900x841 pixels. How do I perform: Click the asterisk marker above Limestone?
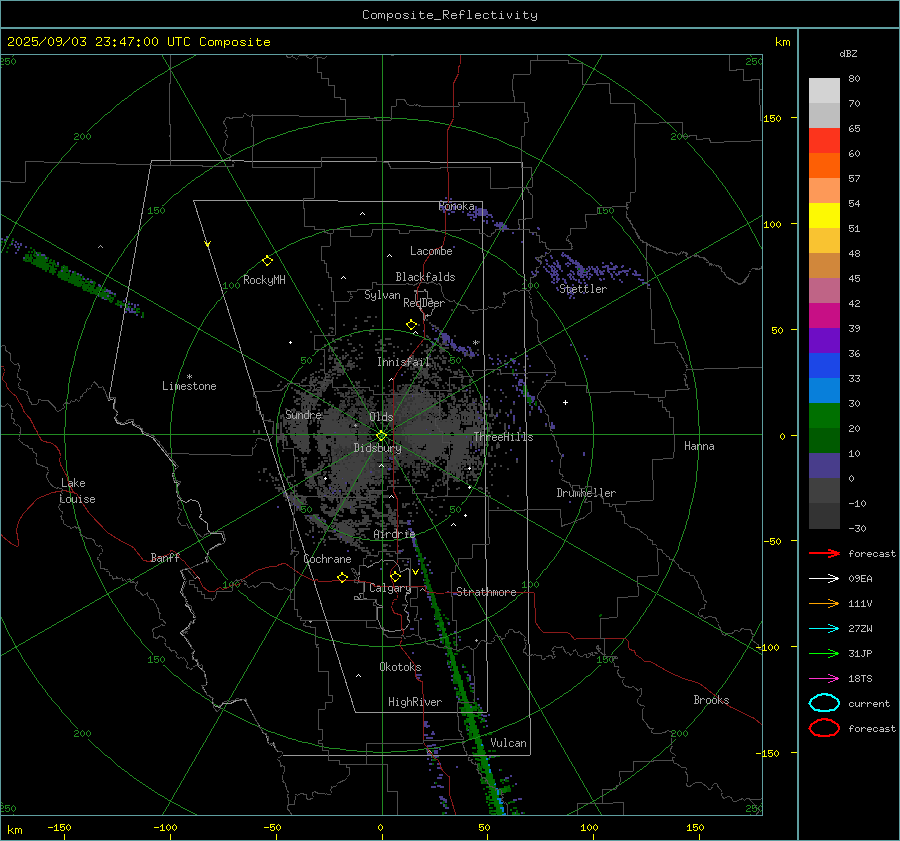point(189,377)
